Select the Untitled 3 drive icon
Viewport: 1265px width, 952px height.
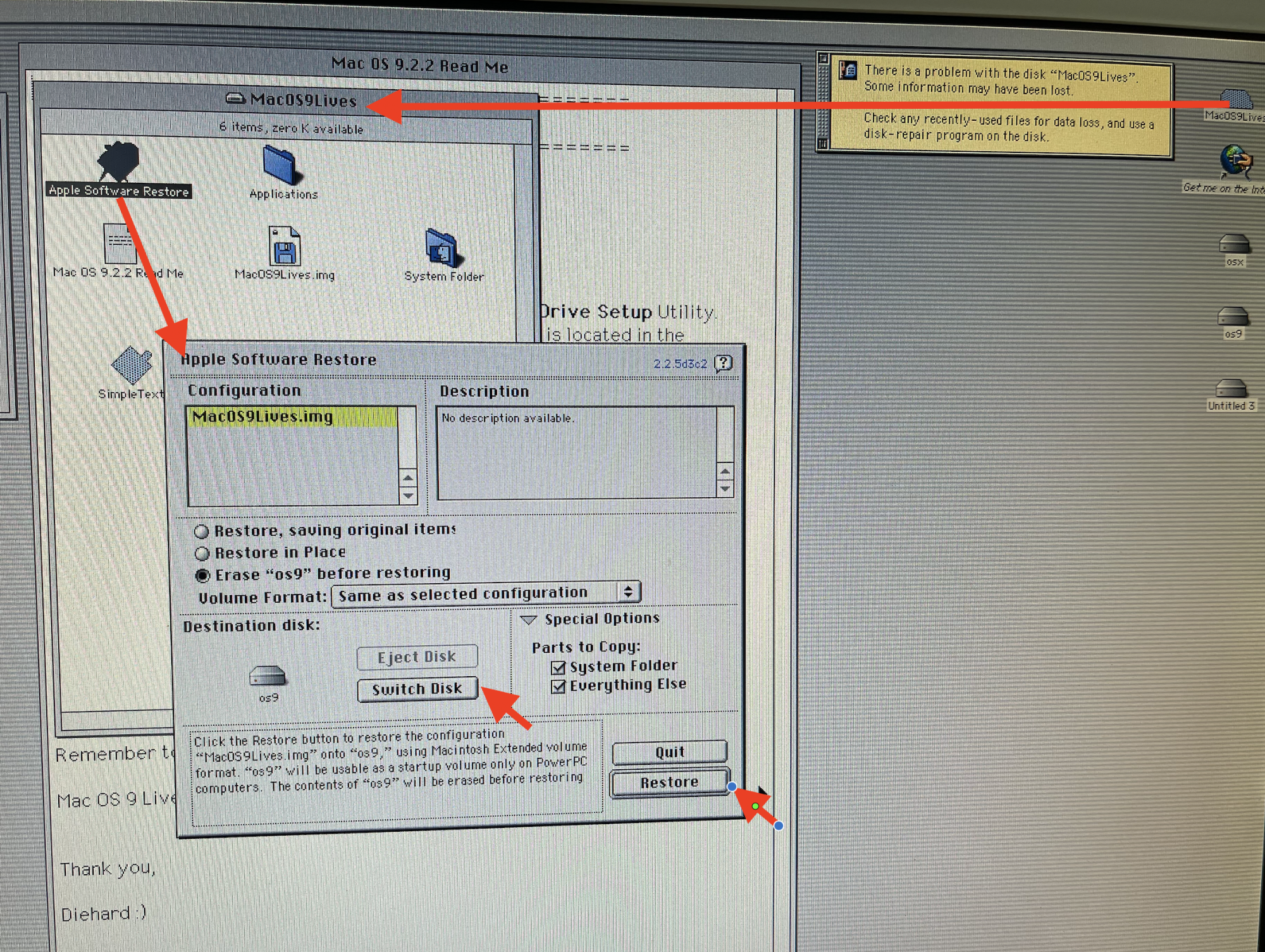[1231, 388]
